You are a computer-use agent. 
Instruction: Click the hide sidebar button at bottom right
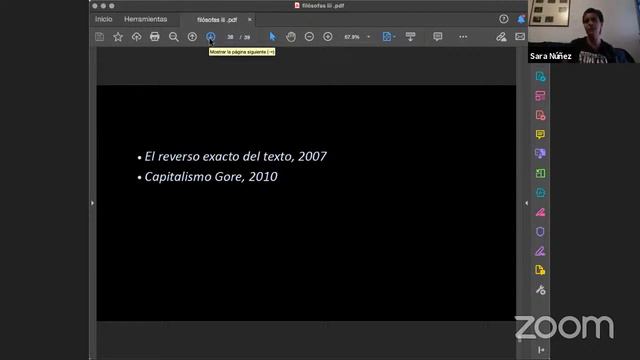click(x=541, y=350)
